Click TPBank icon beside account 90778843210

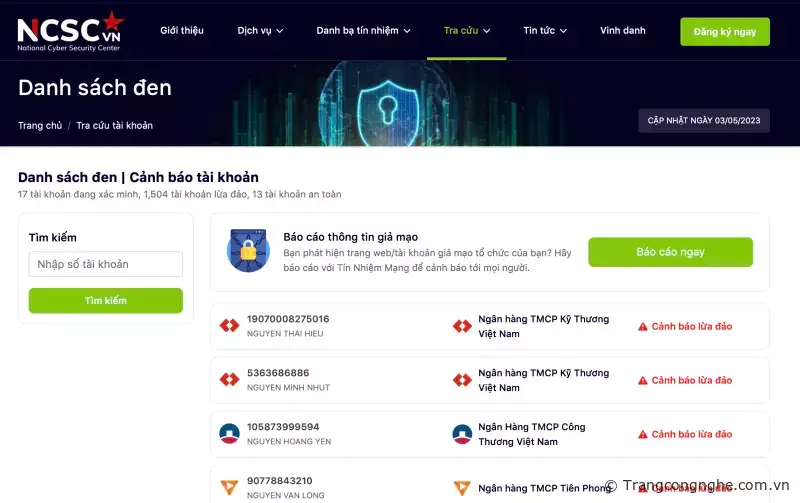click(x=229, y=487)
